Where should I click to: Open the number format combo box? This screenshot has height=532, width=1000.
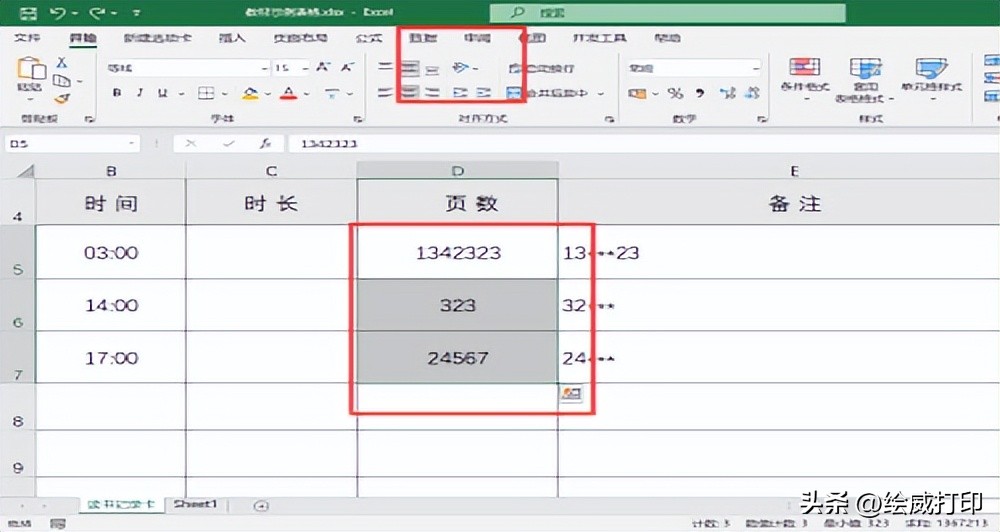click(x=693, y=68)
